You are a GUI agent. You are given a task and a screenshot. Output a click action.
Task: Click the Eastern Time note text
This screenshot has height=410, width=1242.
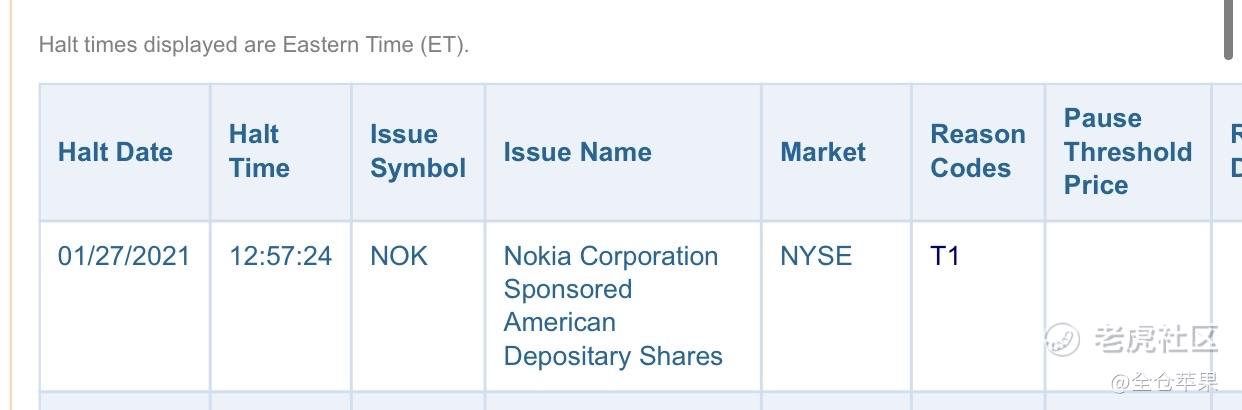(x=254, y=45)
